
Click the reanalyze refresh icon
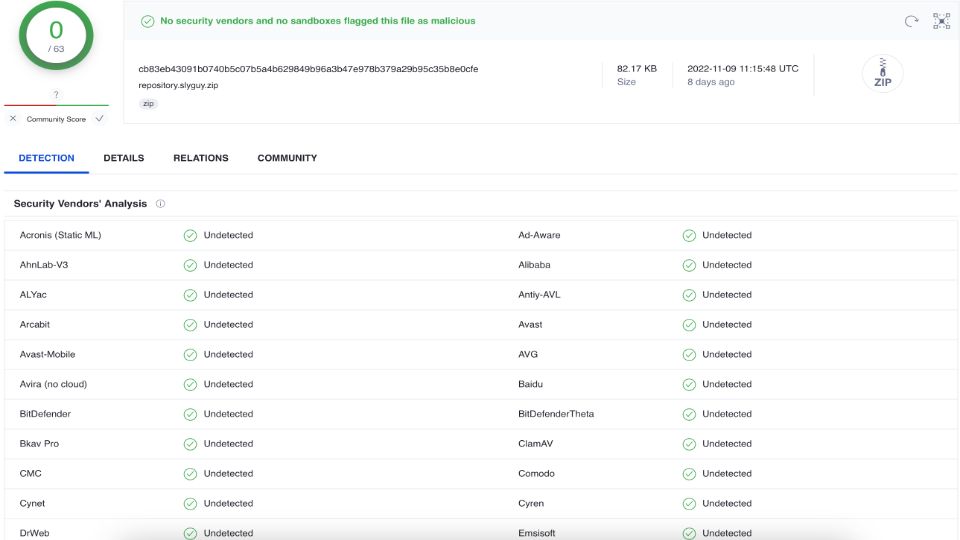911,21
